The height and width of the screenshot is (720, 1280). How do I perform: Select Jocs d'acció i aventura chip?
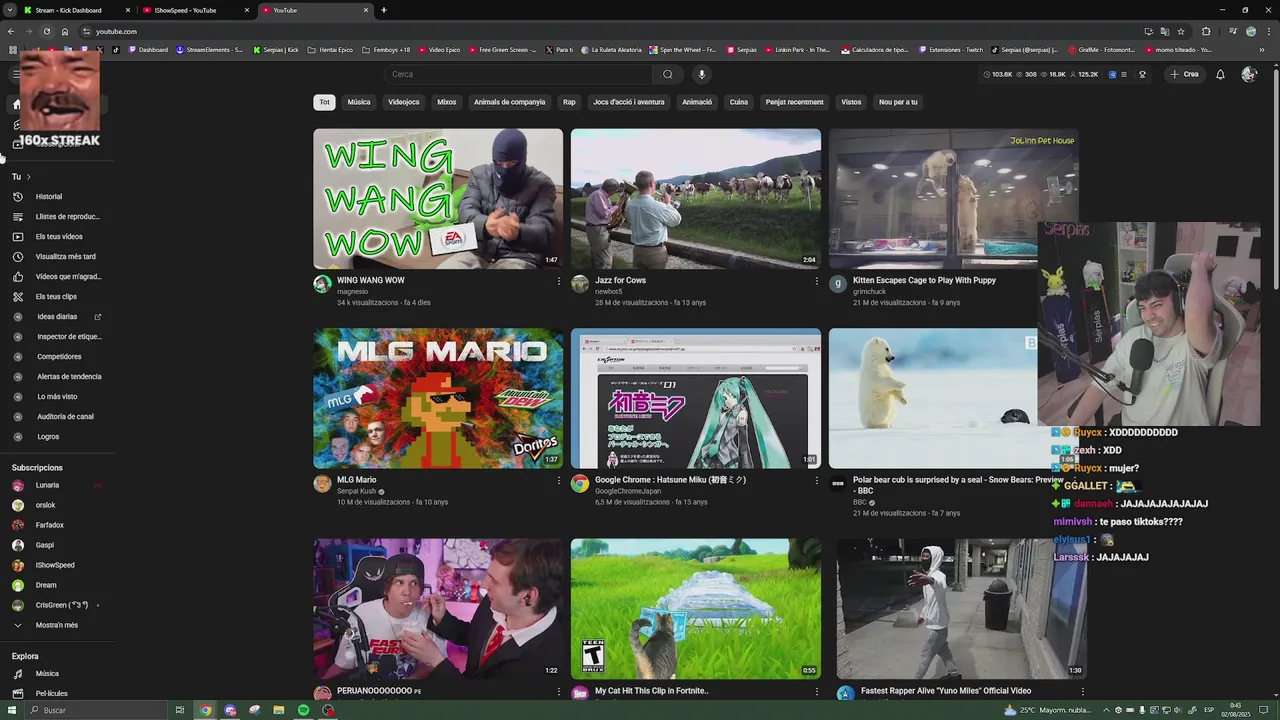(x=629, y=102)
